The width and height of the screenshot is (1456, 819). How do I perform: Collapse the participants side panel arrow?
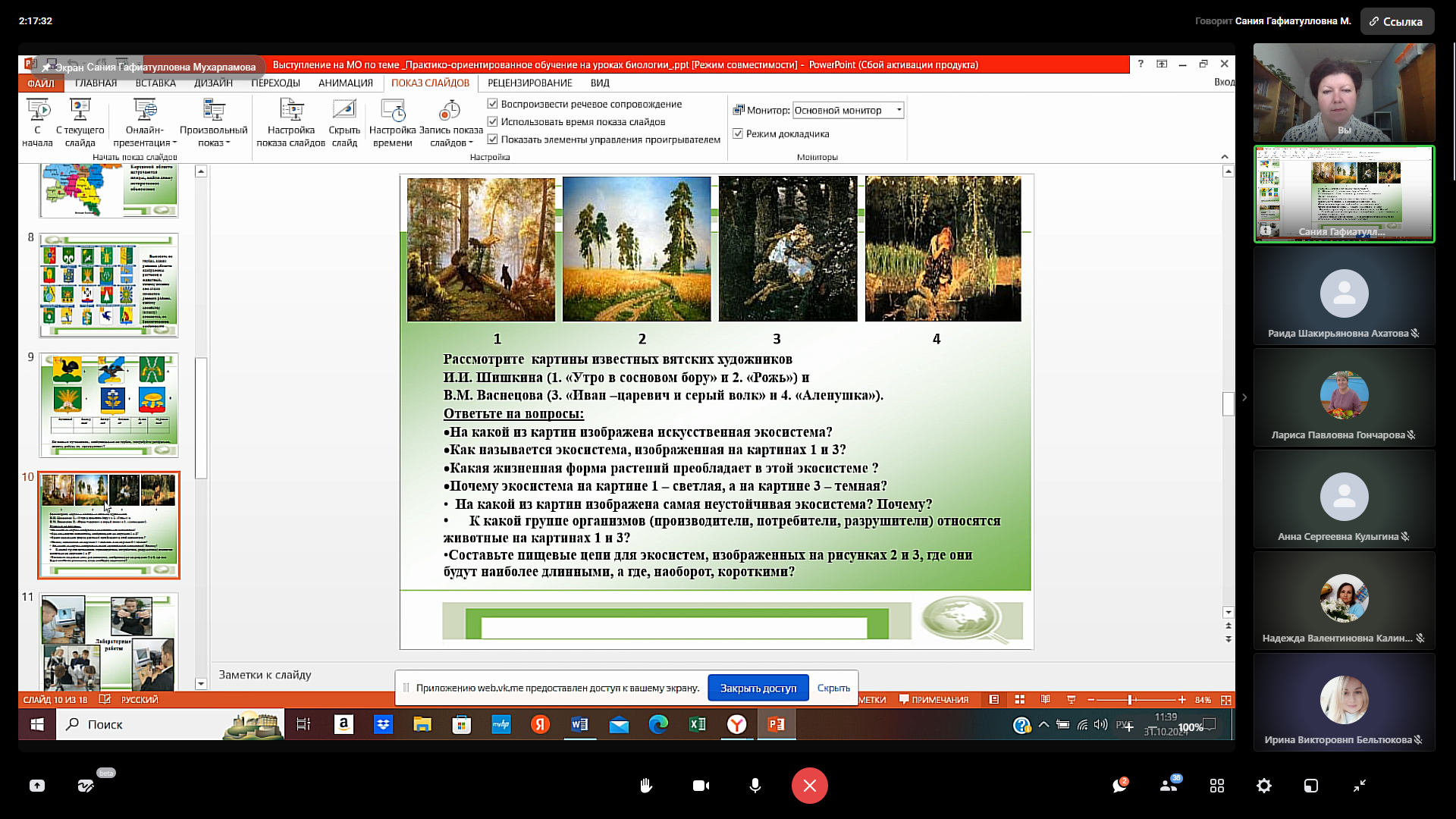pyautogui.click(x=1244, y=397)
